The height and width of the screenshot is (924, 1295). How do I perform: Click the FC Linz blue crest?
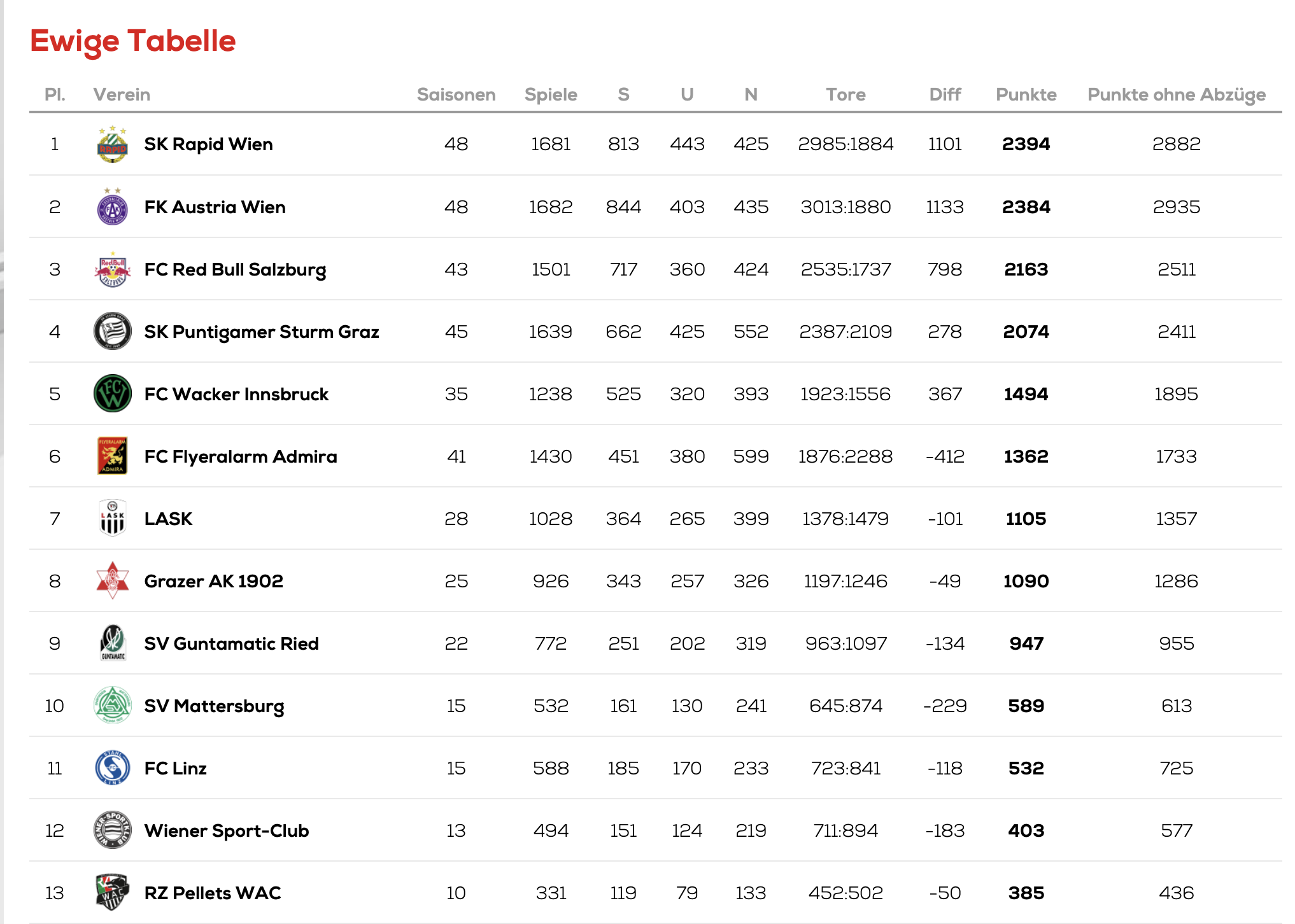[x=113, y=767]
